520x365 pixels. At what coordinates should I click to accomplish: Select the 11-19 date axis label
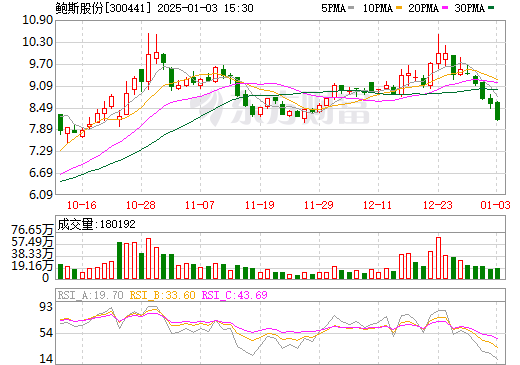(x=260, y=205)
